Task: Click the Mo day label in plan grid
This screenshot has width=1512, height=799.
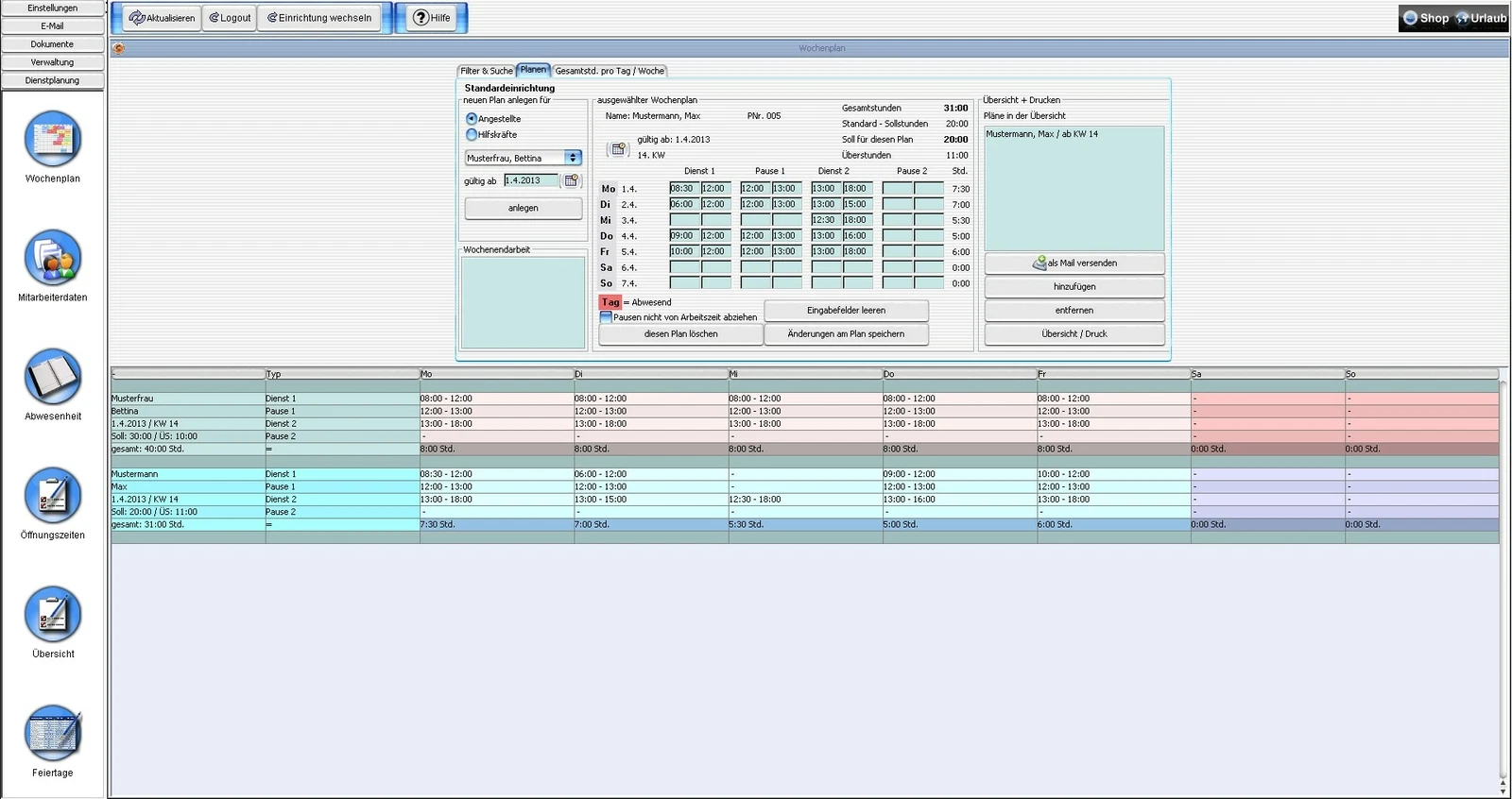Action: point(608,189)
